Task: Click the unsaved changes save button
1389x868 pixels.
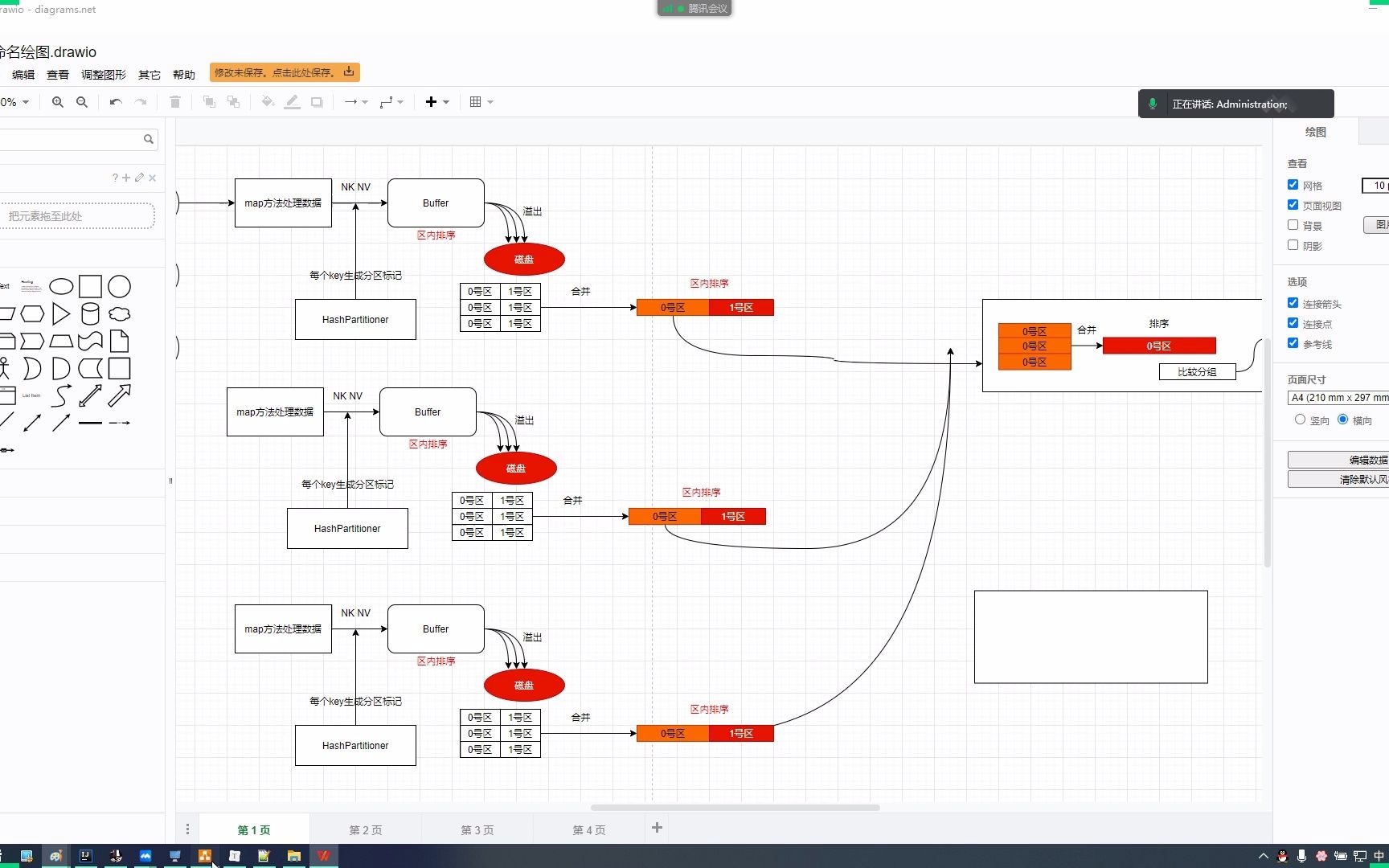Action: (x=285, y=72)
